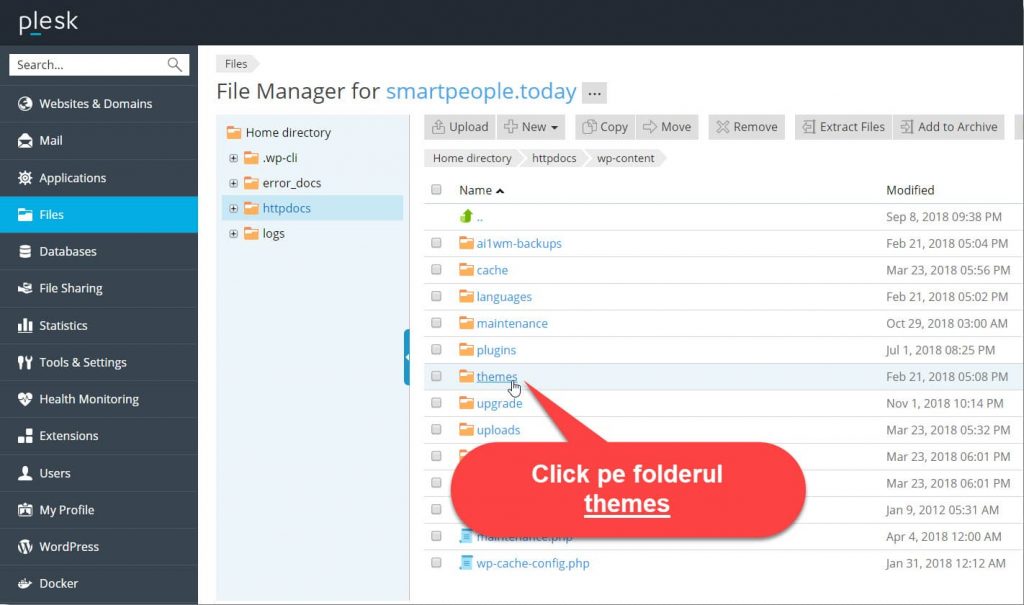
Task: Open the New dropdown menu
Action: (533, 127)
